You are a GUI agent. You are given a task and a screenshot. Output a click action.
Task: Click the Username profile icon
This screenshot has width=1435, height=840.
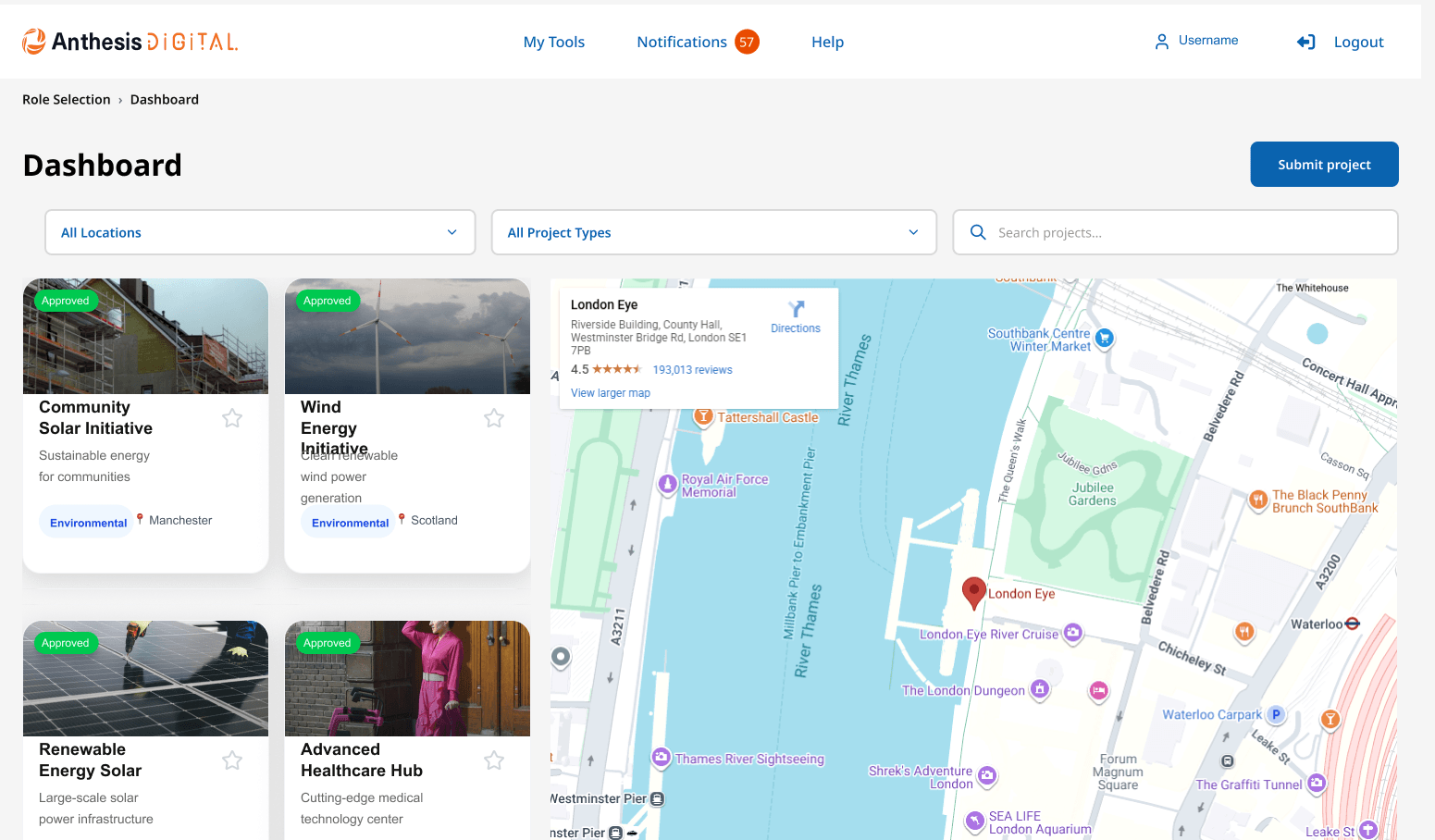point(1162,42)
